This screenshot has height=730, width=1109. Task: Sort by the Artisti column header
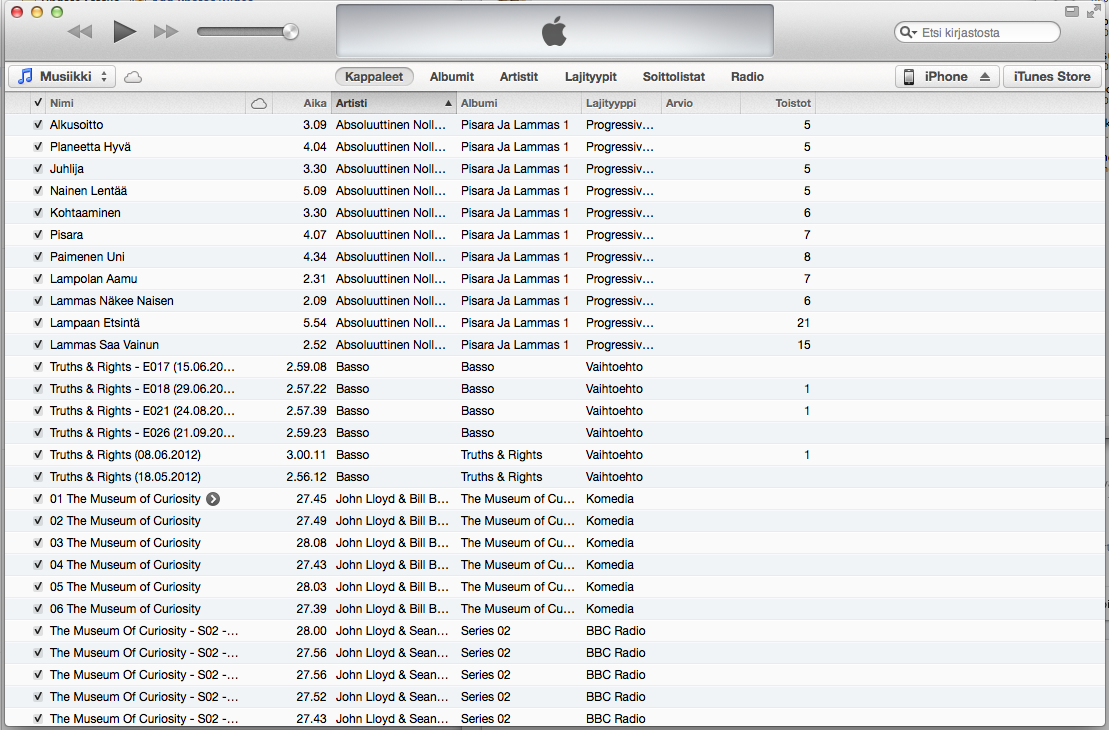392,103
